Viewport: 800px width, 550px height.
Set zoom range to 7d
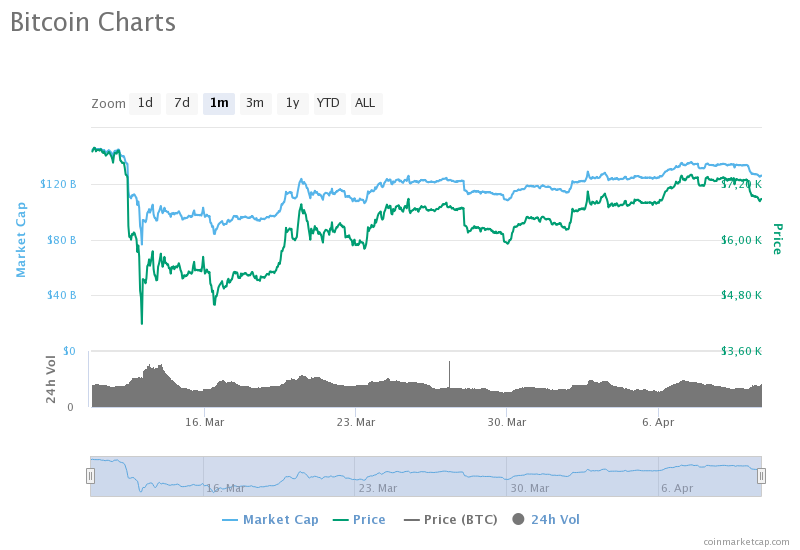tap(182, 104)
